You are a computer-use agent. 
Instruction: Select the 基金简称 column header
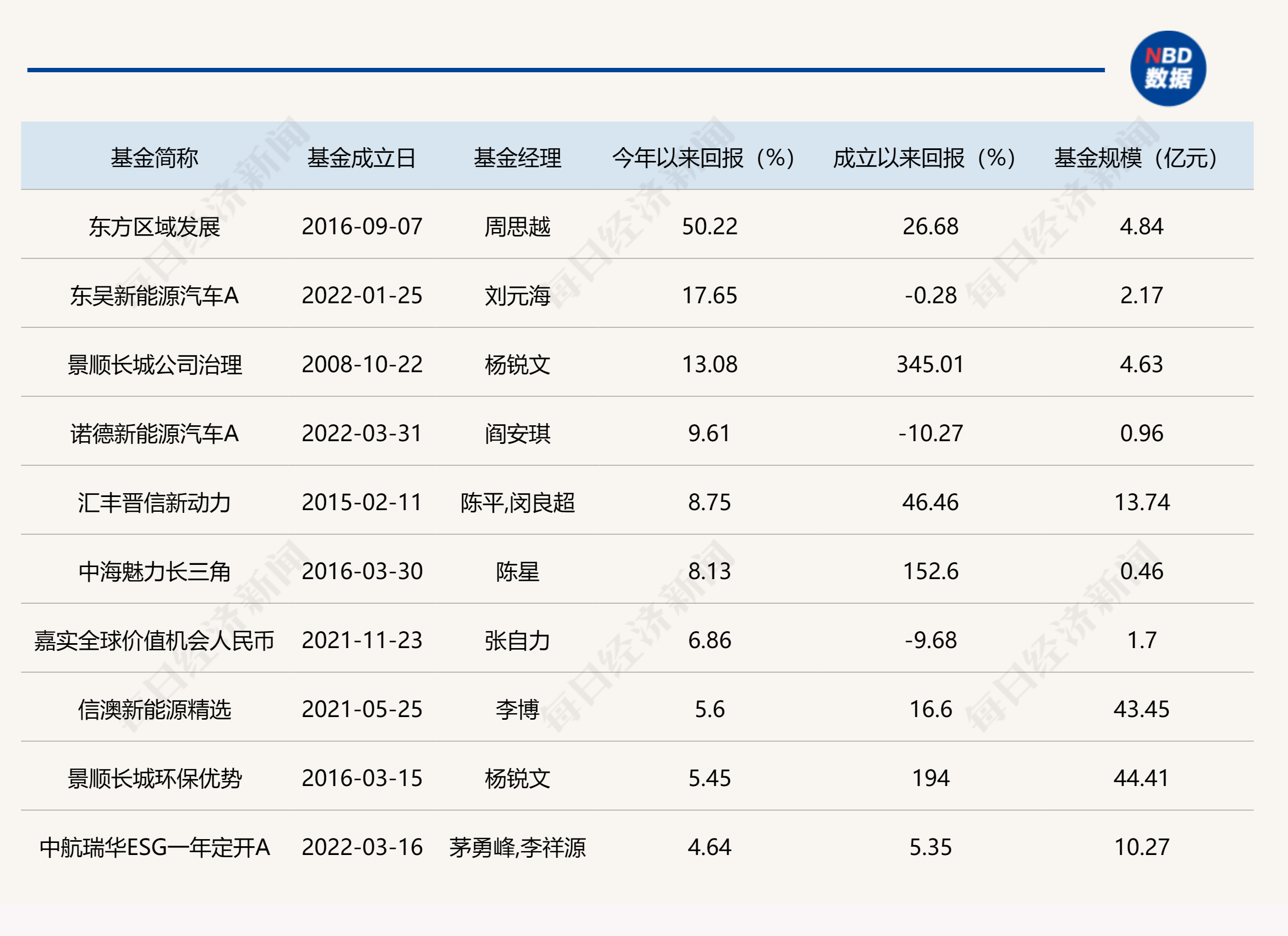[154, 158]
